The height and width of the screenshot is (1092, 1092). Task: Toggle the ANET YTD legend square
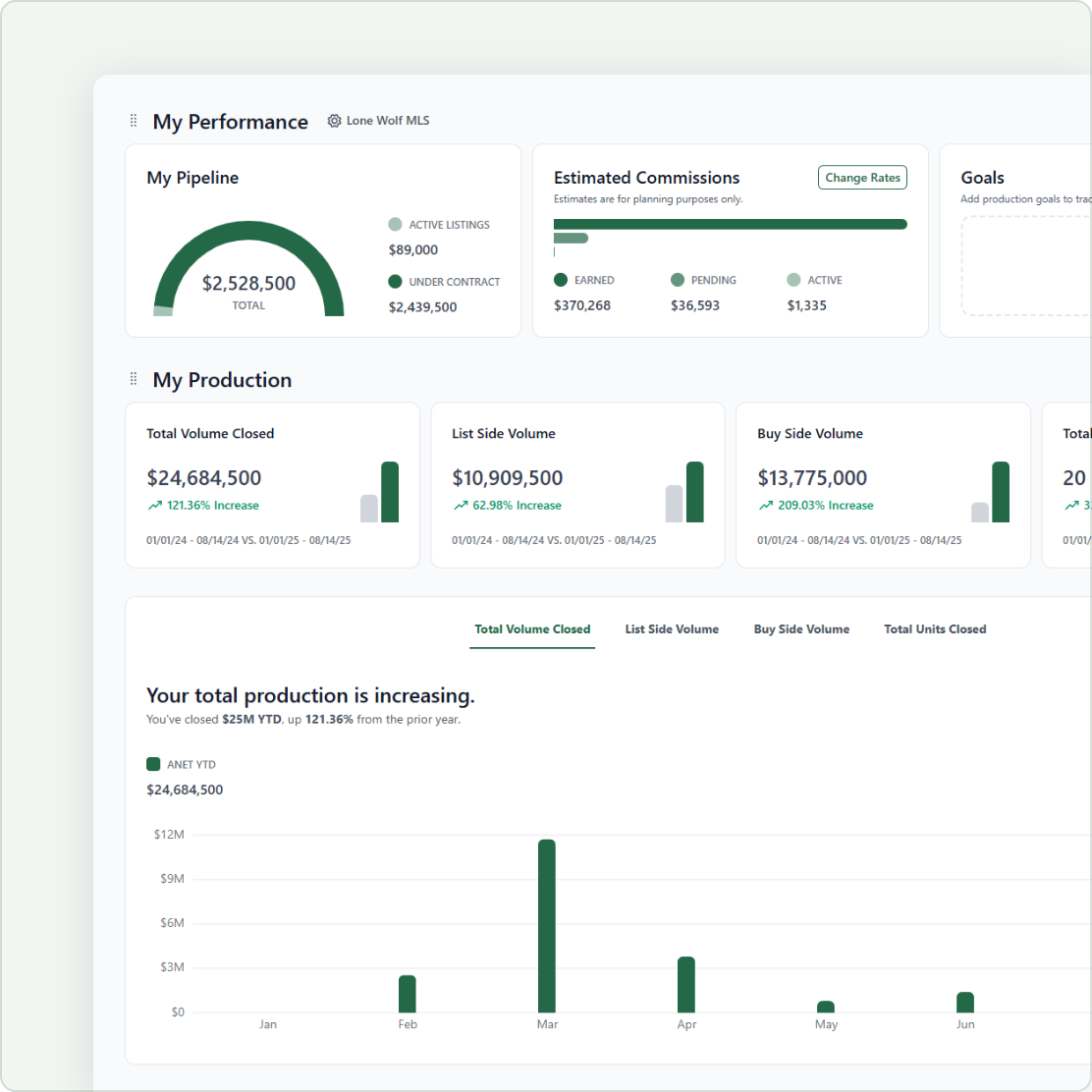pos(153,764)
